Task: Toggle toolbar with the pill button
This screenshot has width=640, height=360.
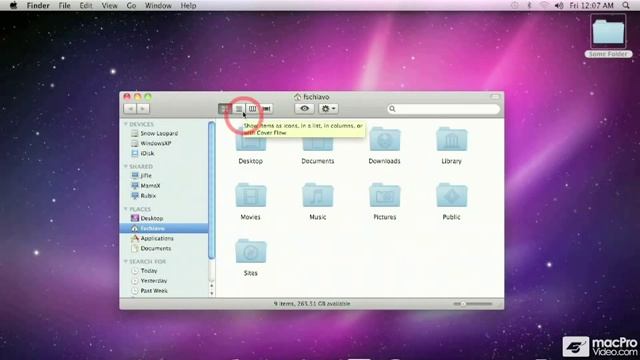Action: point(495,97)
